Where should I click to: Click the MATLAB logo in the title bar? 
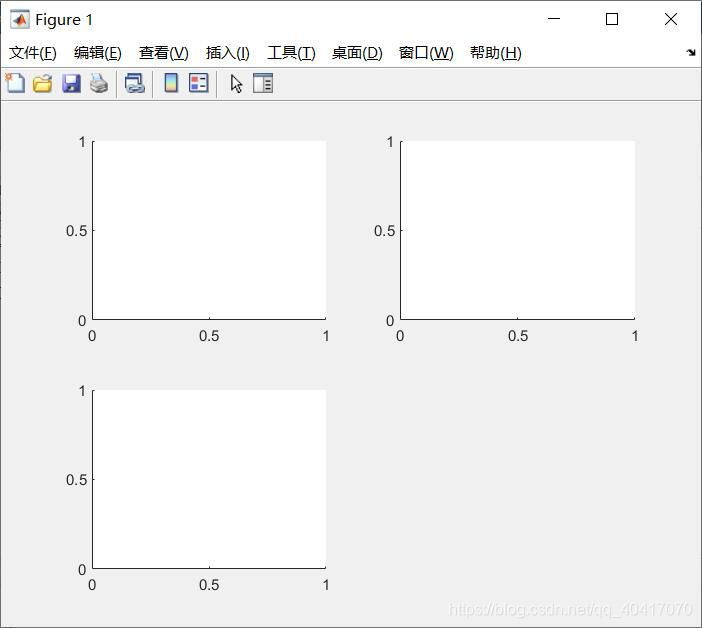click(x=20, y=20)
